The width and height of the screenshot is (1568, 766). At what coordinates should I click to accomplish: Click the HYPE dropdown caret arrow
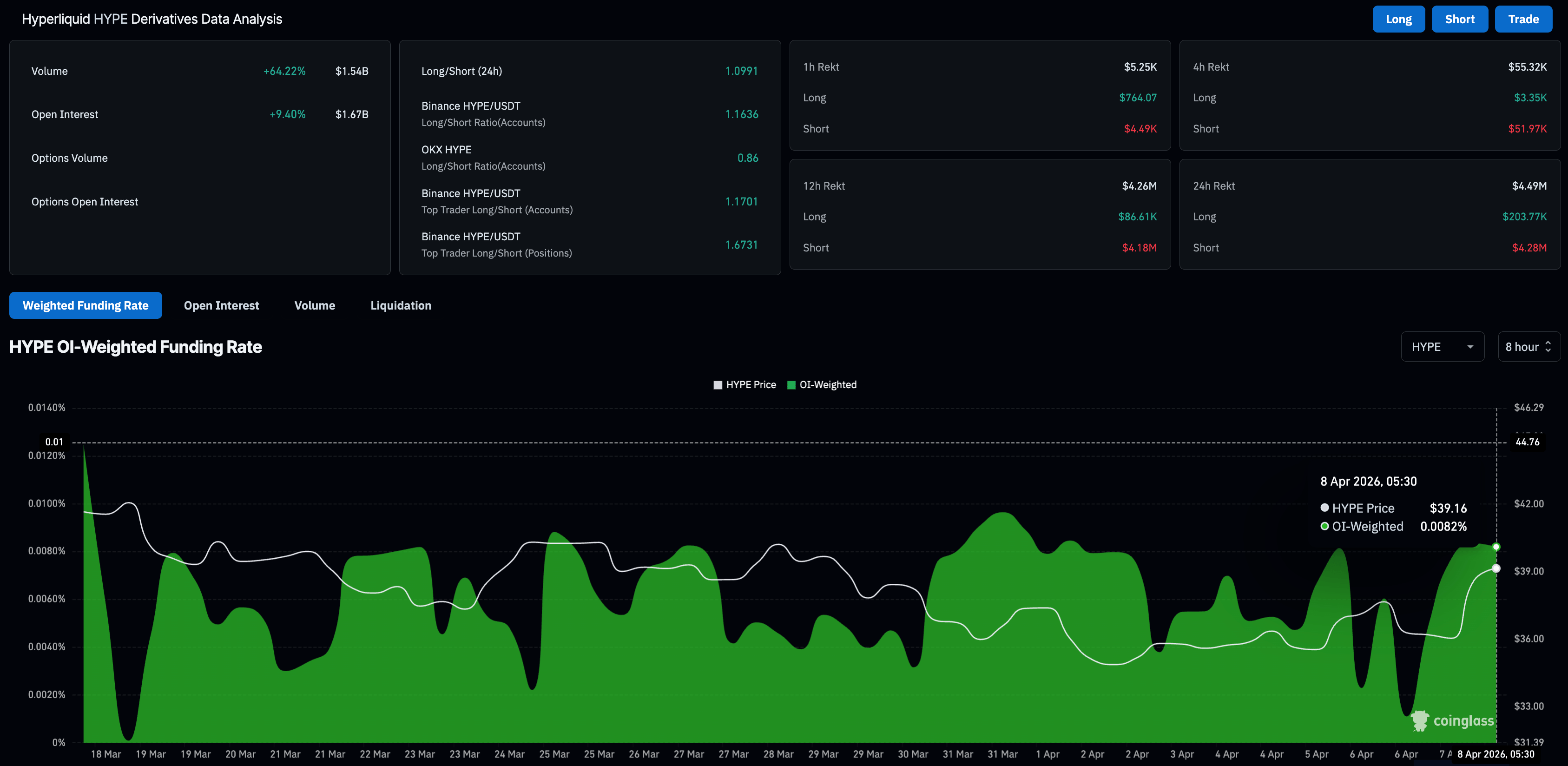tap(1470, 347)
